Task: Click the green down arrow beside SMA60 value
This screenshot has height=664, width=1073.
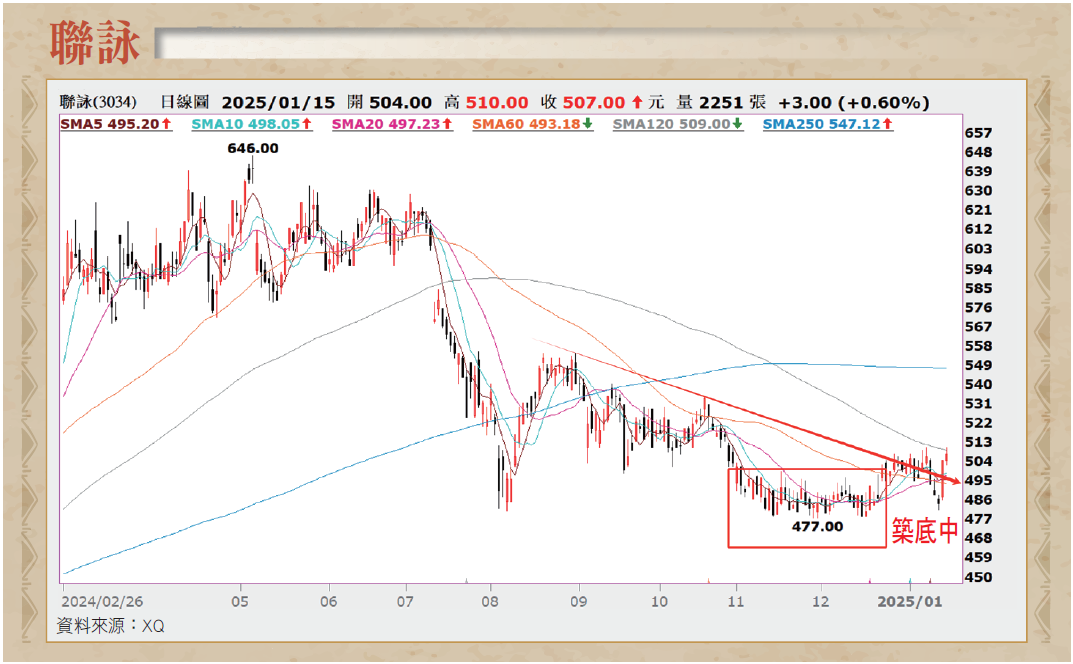Action: pyautogui.click(x=587, y=124)
